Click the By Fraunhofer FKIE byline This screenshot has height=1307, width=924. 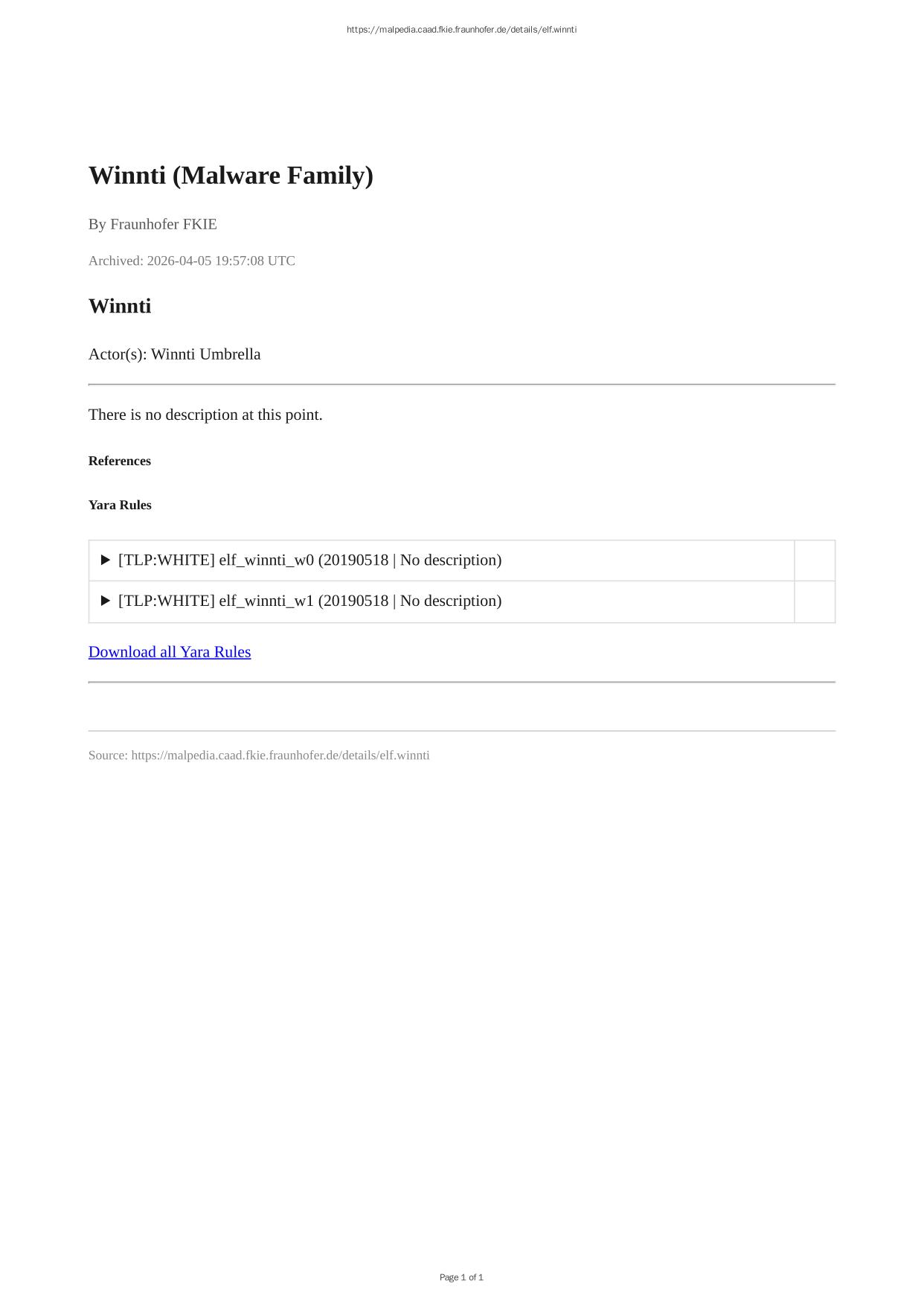pos(153,224)
